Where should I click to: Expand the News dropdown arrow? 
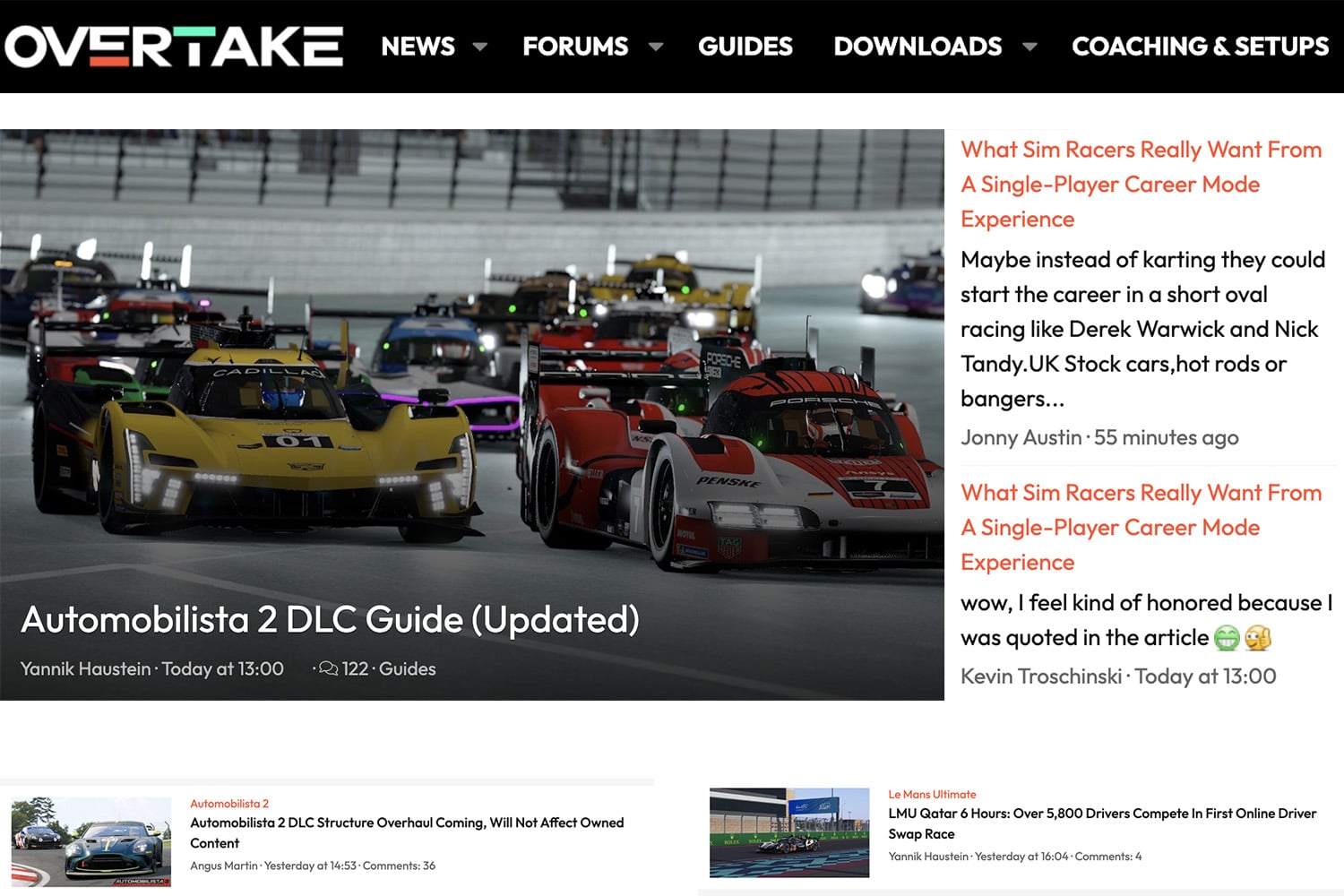(x=480, y=47)
